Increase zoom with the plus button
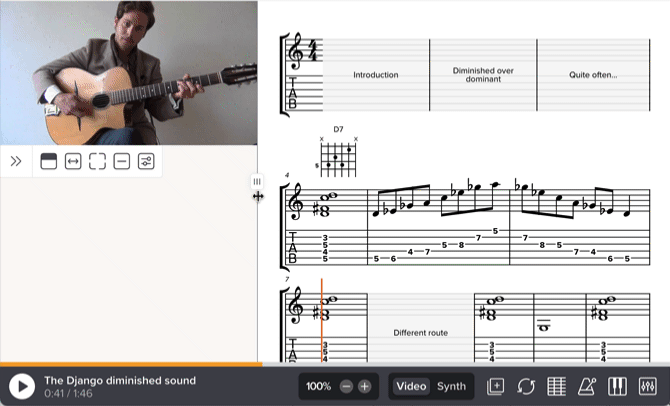This screenshot has width=670, height=406. pos(364,387)
